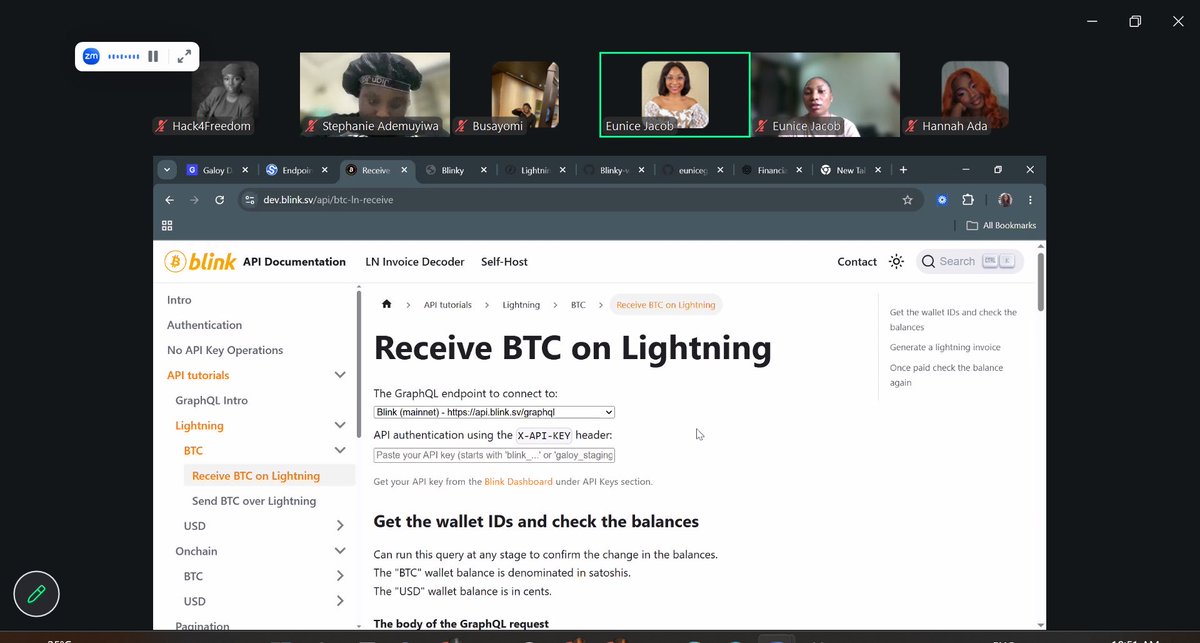Close the Blinky browser tab

click(484, 170)
